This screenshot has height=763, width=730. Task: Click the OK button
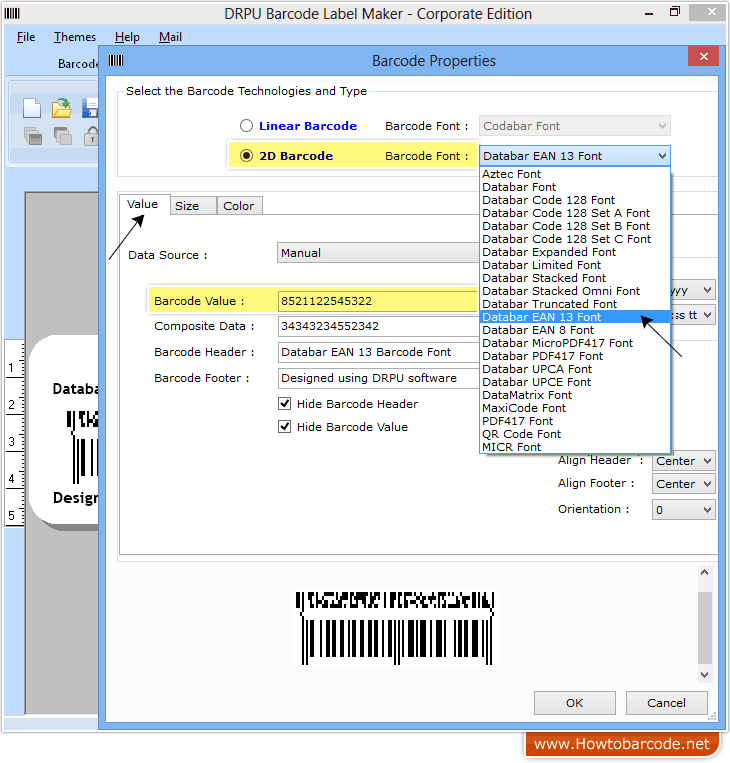pyautogui.click(x=574, y=703)
